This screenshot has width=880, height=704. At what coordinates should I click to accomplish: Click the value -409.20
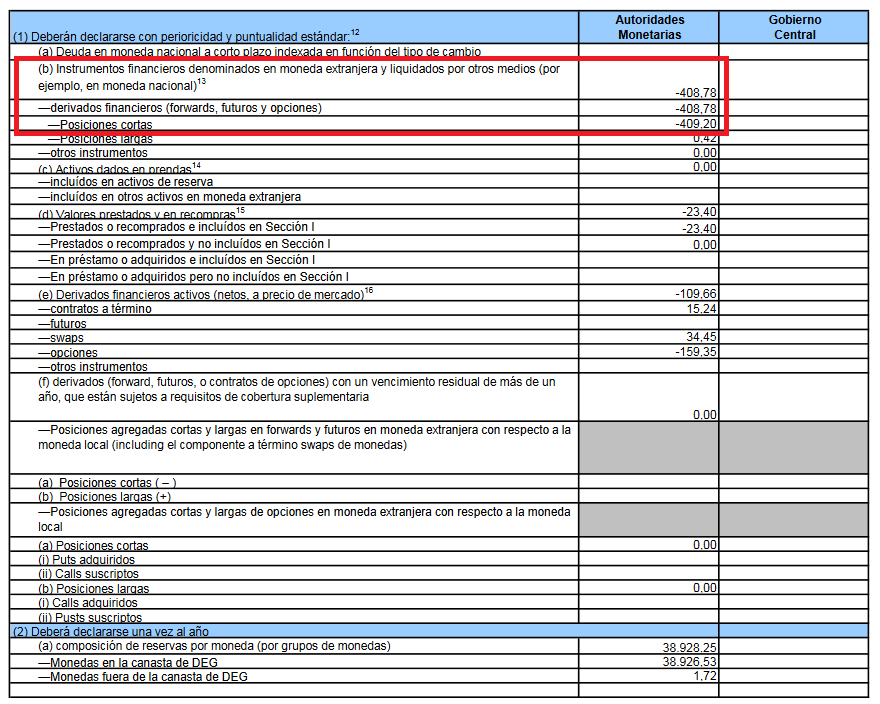pos(696,124)
